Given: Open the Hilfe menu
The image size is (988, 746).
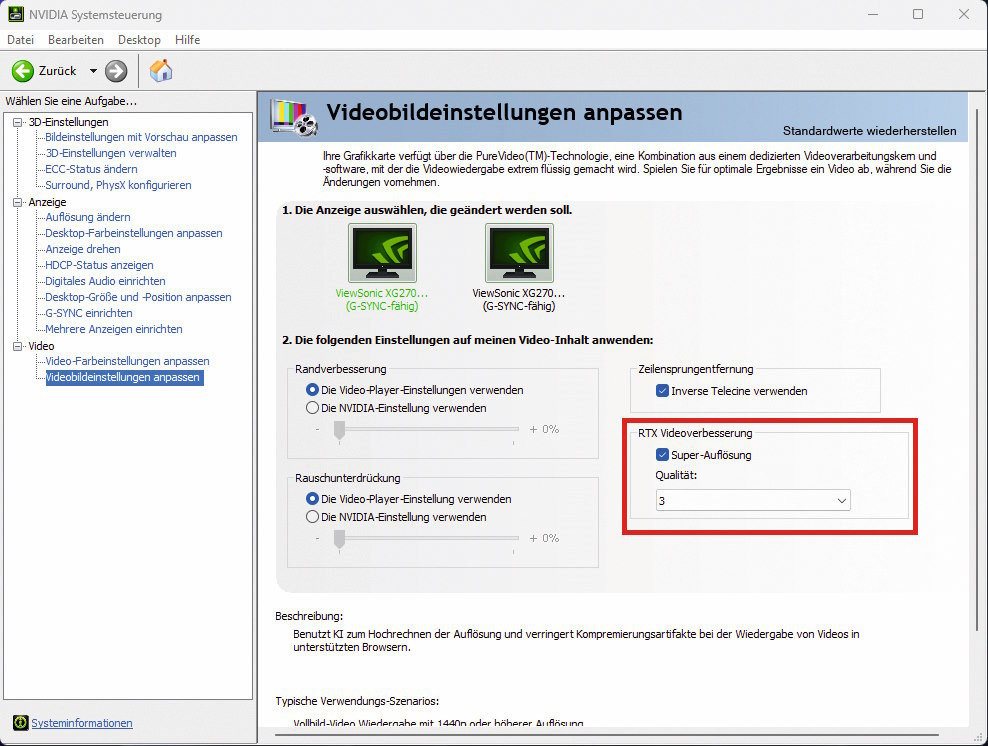Looking at the screenshot, I should tap(187, 40).
